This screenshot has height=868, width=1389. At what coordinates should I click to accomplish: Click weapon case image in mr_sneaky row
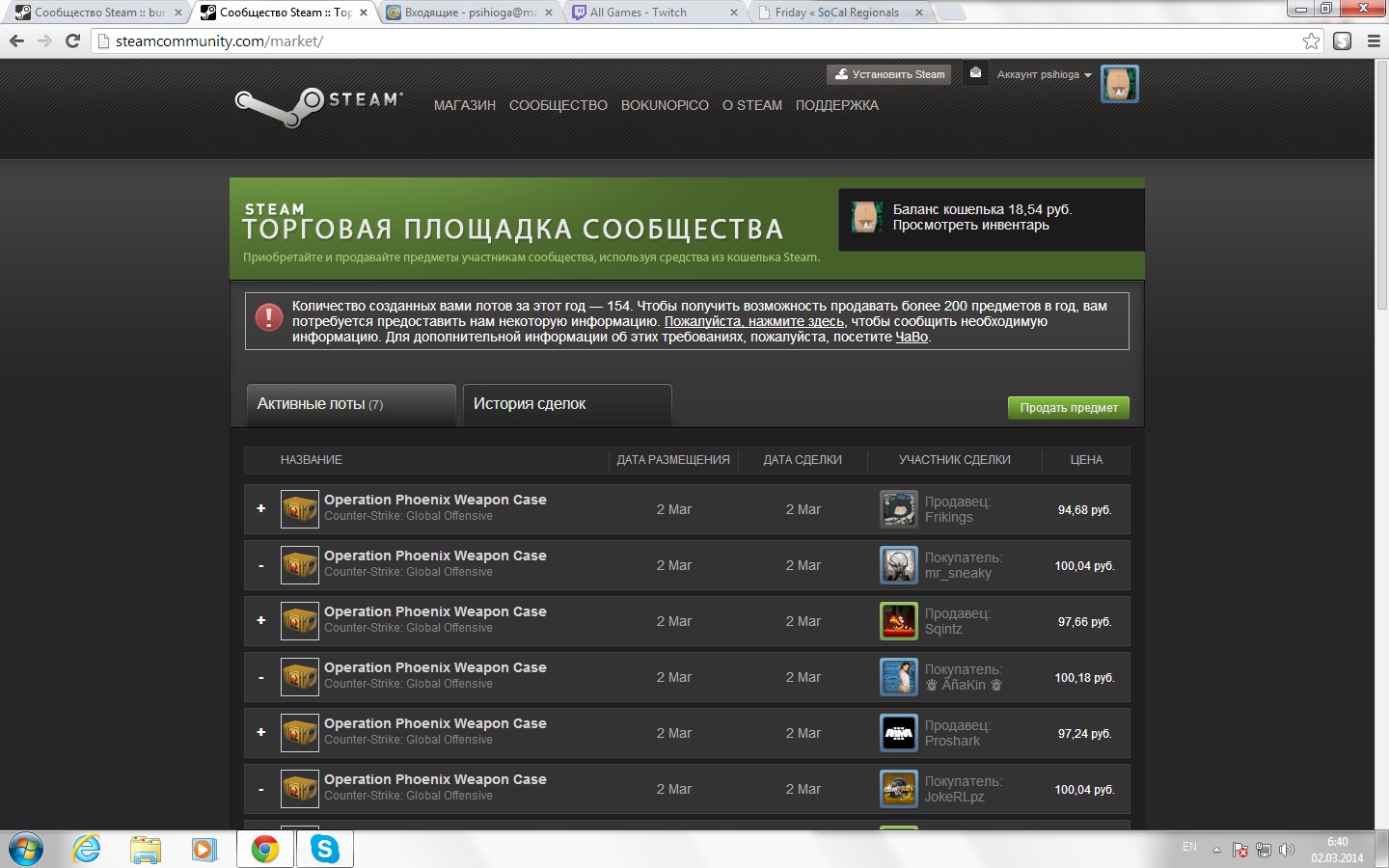(300, 565)
